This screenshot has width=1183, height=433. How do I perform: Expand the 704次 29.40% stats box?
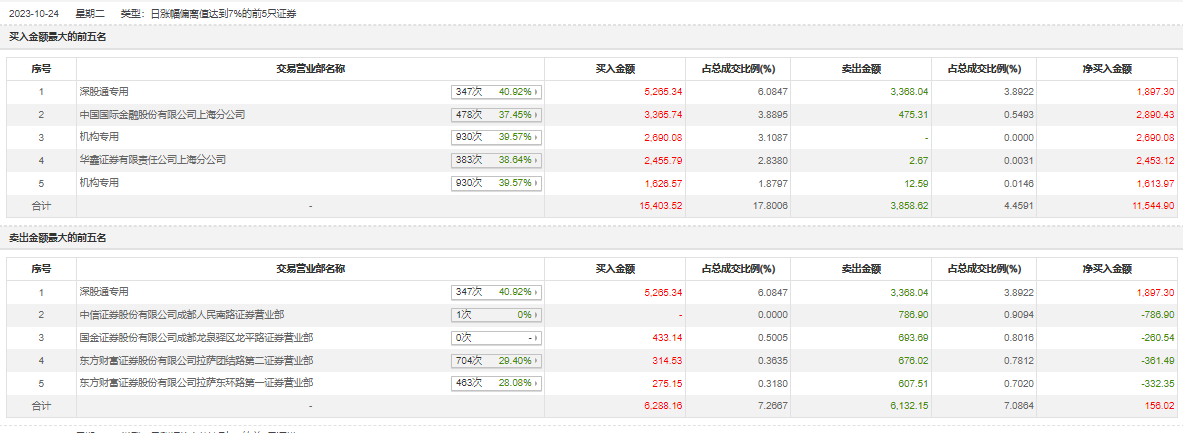click(x=496, y=360)
